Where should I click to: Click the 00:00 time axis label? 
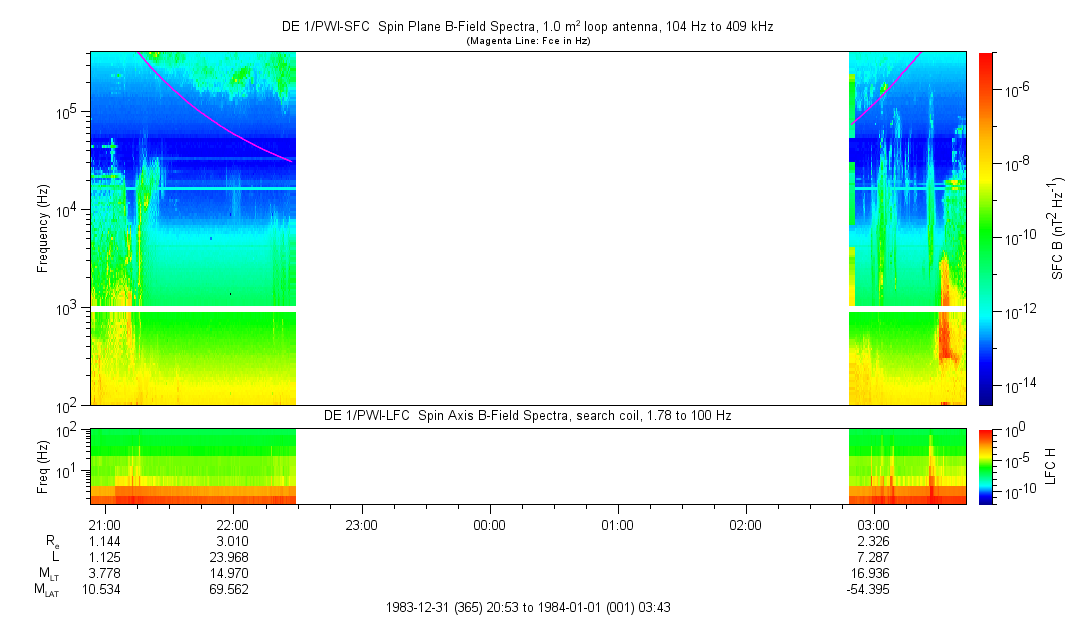pos(489,524)
